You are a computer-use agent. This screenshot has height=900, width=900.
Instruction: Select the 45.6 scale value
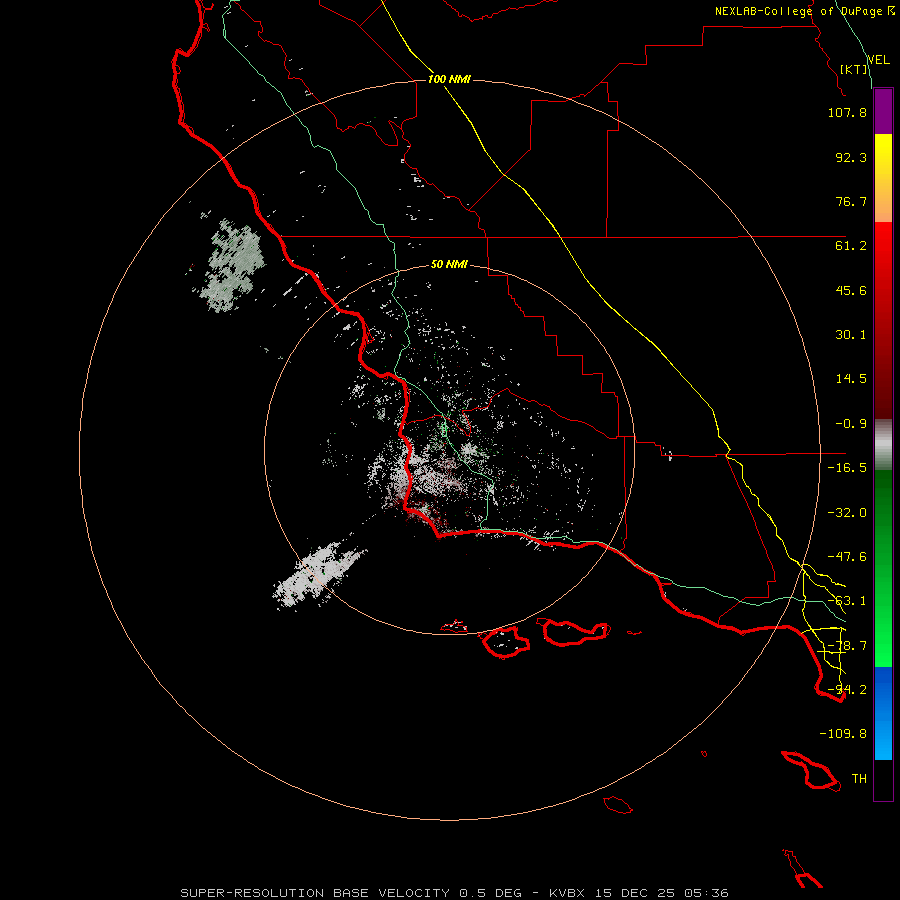point(851,290)
